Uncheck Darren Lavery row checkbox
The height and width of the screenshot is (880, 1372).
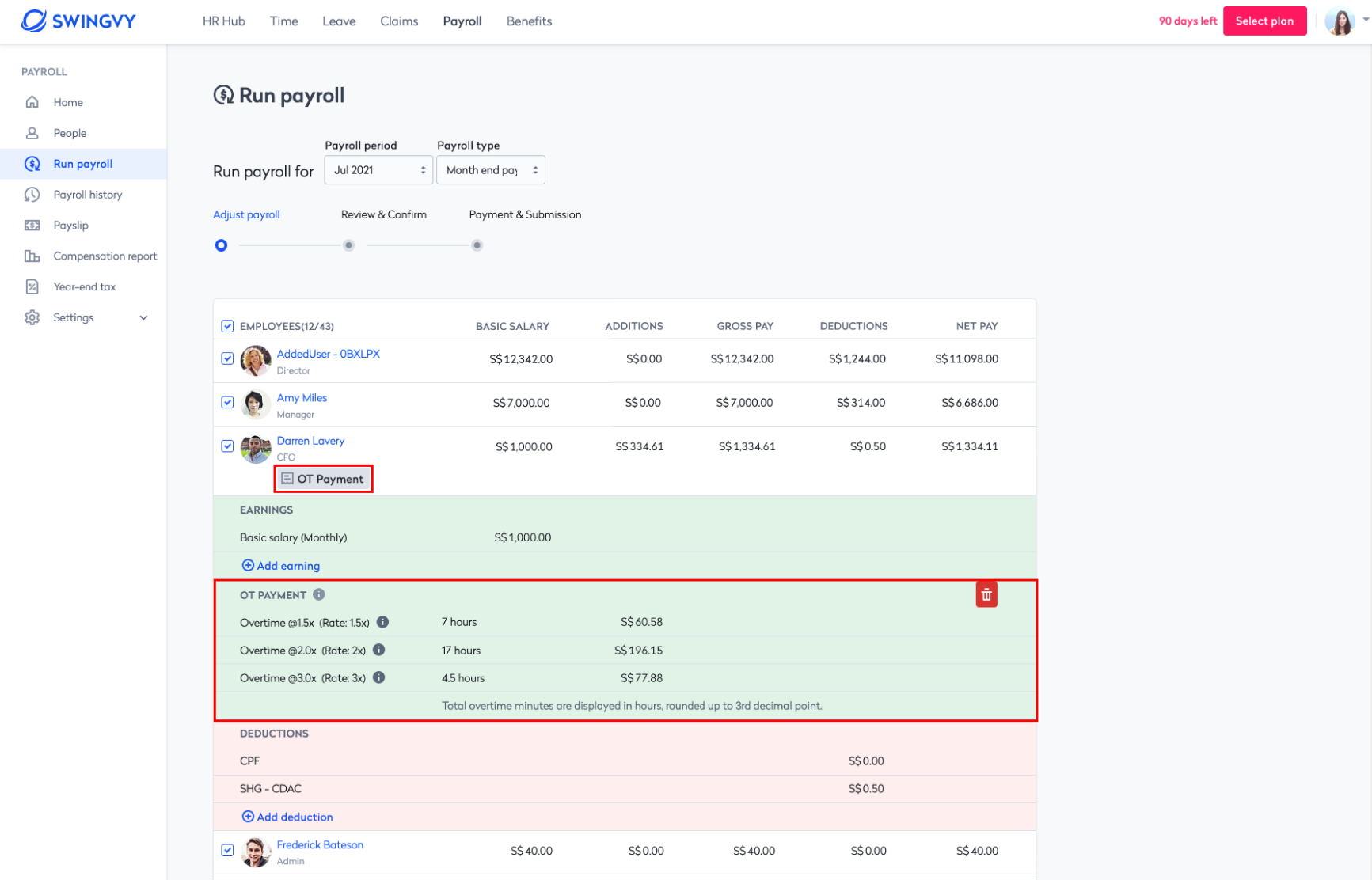point(227,446)
